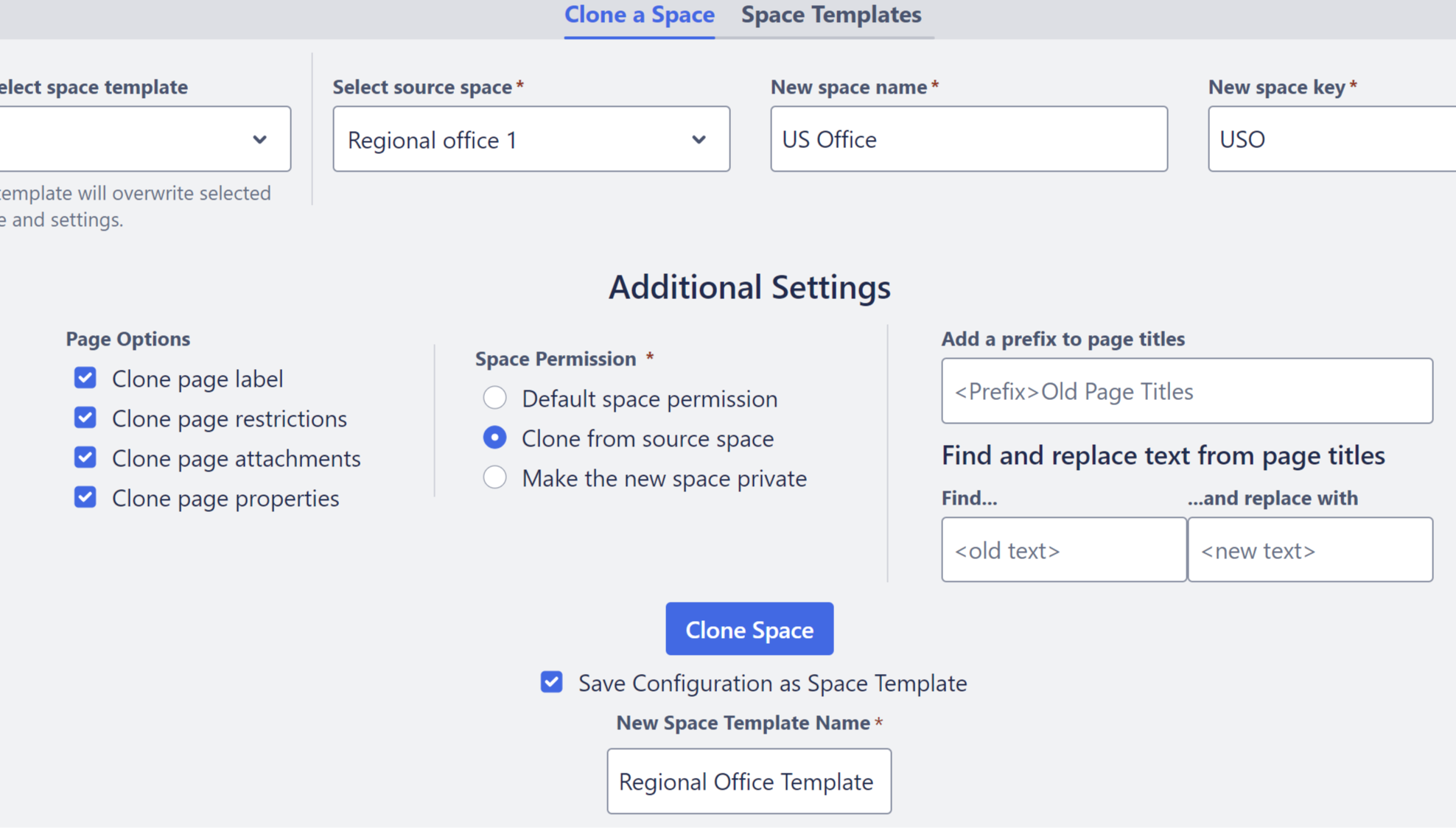The image size is (1456, 828).
Task: Uncheck Clone page label
Action: [85, 378]
